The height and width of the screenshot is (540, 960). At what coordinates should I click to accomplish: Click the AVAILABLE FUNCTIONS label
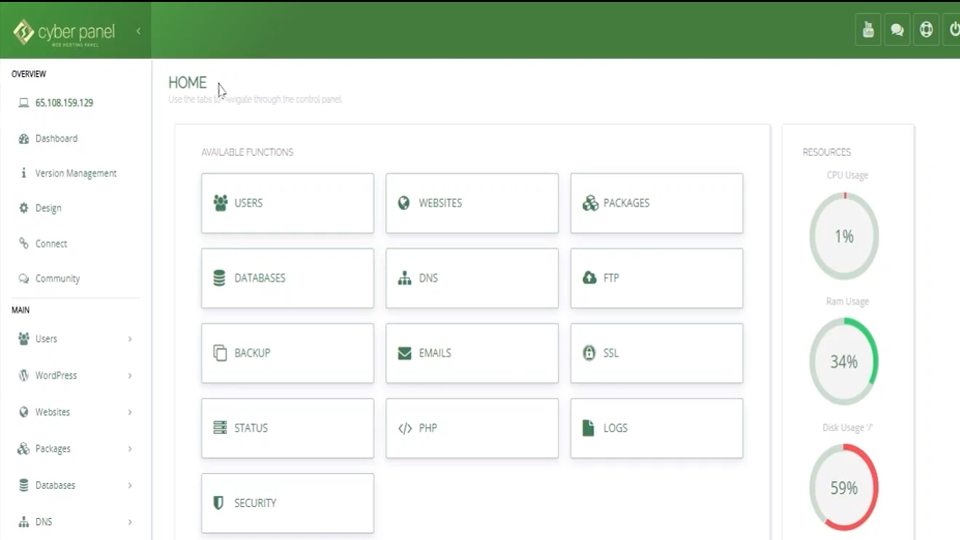pyautogui.click(x=247, y=152)
